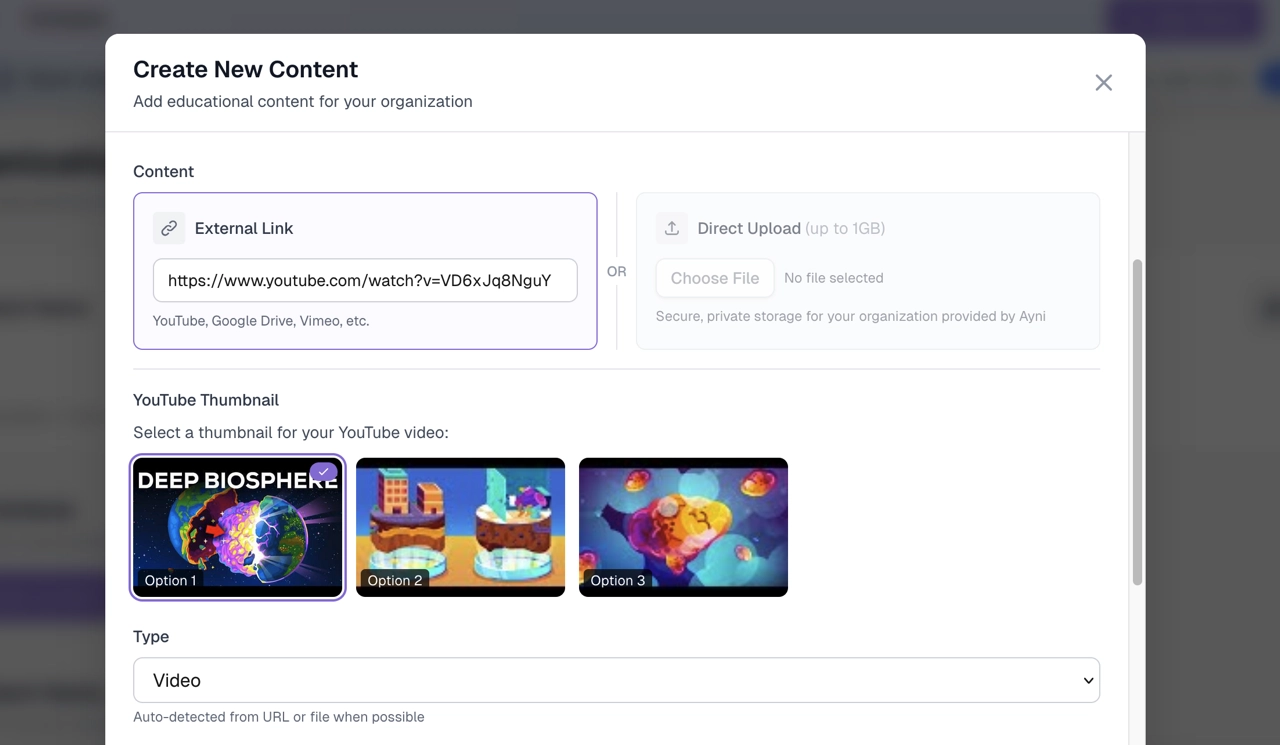Click the chain-link icon beside External Link

click(x=168, y=228)
